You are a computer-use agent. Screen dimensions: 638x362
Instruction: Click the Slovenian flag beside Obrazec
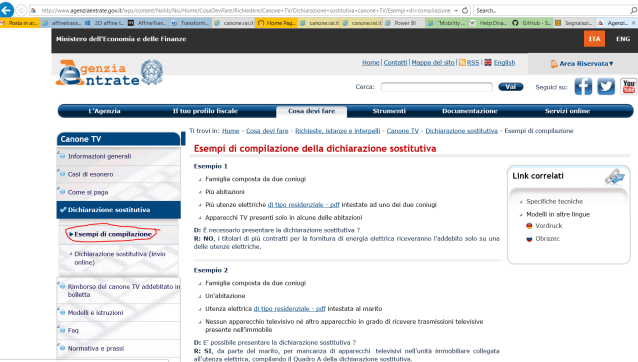(x=529, y=239)
